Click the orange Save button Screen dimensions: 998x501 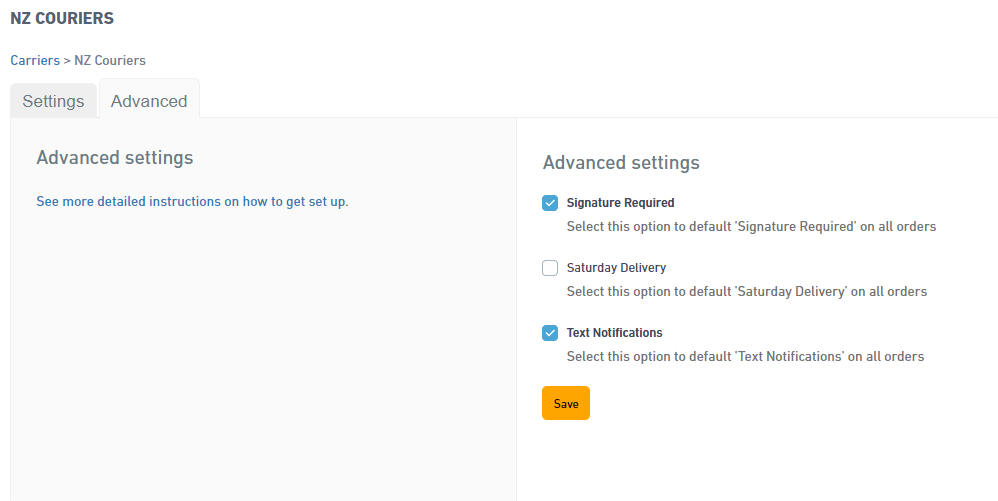point(566,403)
